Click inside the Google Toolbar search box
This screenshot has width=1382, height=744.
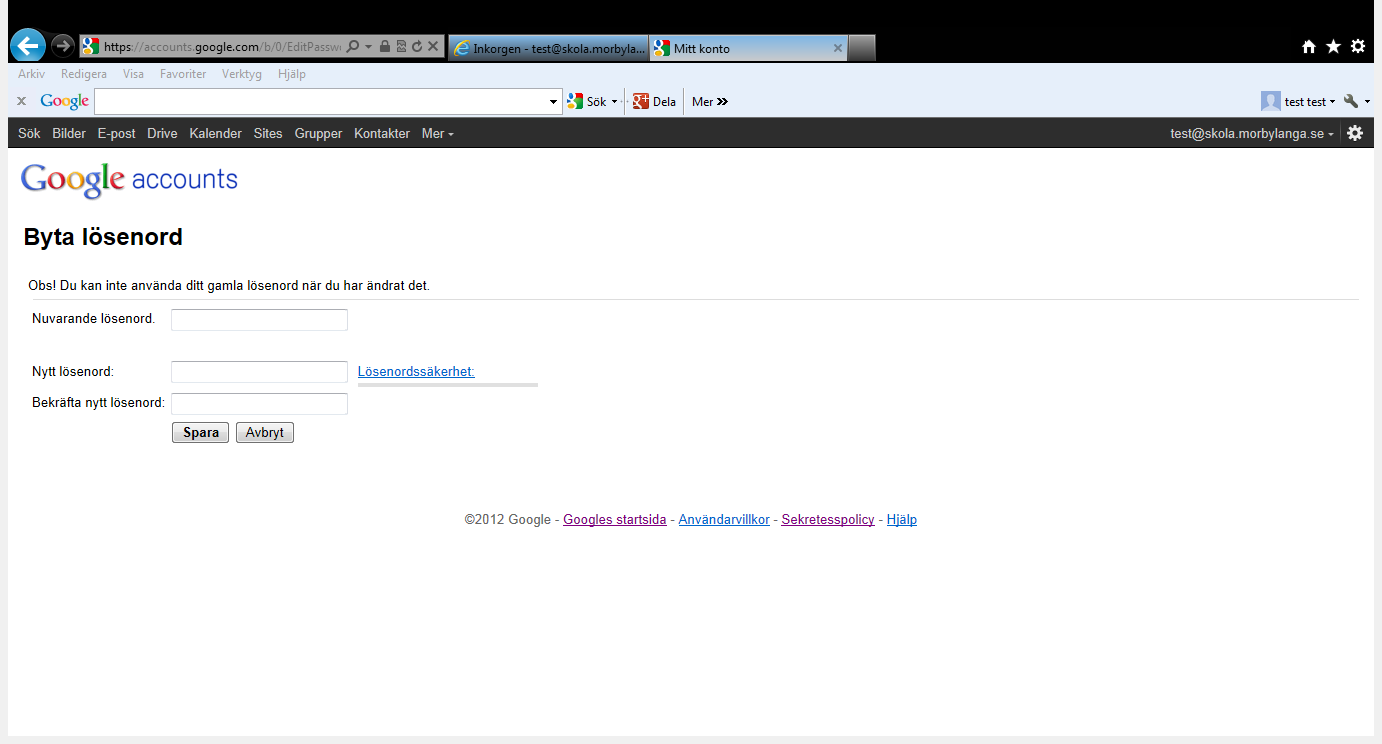point(321,101)
